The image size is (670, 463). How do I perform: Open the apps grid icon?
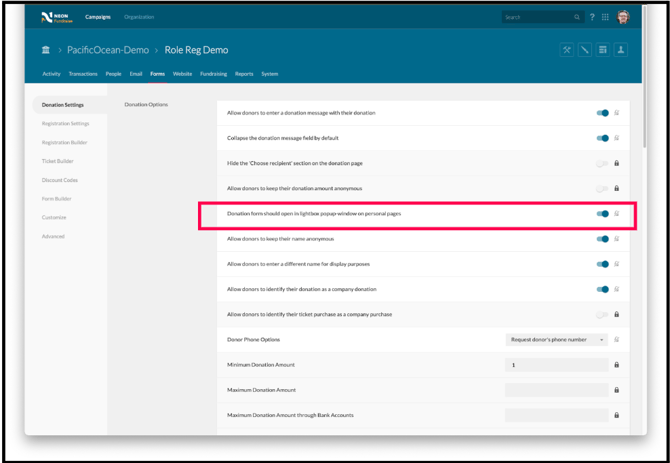point(606,17)
